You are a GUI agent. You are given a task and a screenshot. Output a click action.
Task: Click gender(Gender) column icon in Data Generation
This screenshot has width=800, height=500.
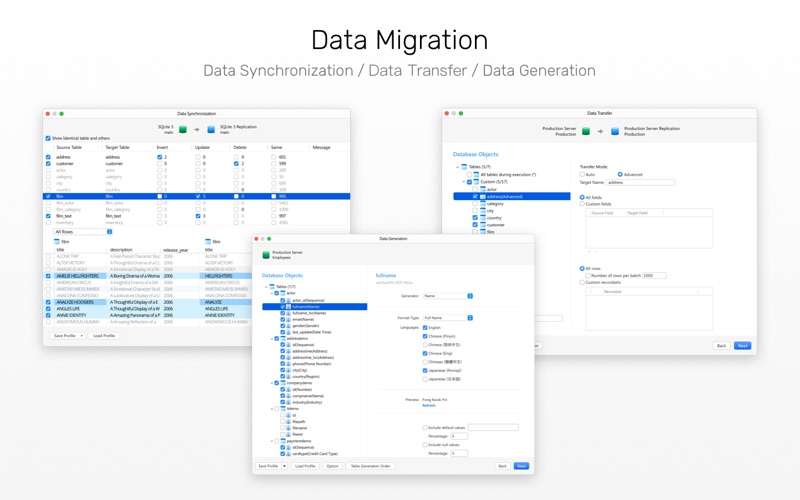pyautogui.click(x=289, y=326)
